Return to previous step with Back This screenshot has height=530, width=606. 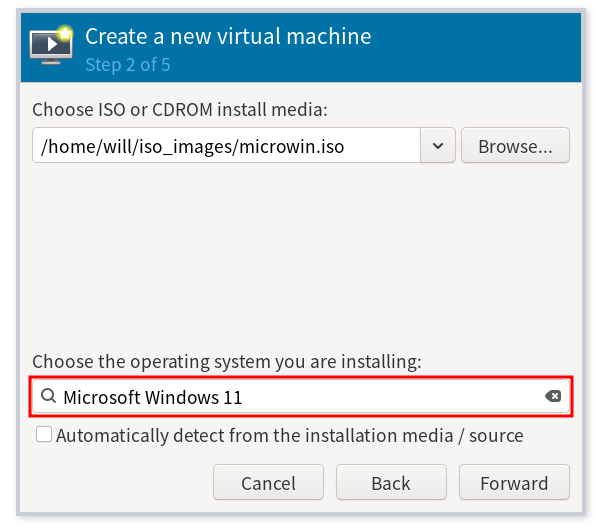click(x=391, y=483)
